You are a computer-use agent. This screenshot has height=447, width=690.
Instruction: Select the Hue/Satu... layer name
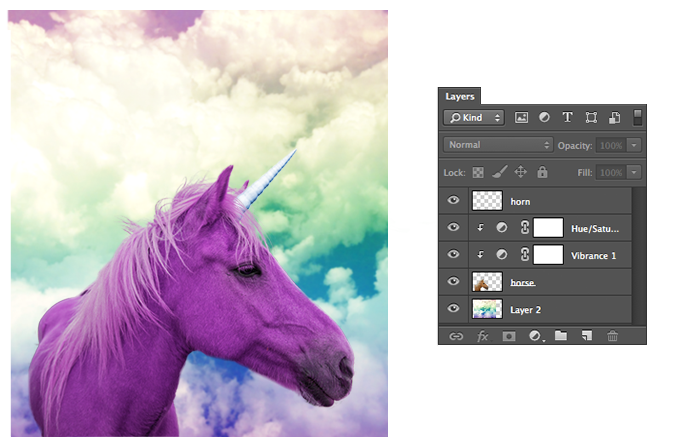click(x=595, y=229)
